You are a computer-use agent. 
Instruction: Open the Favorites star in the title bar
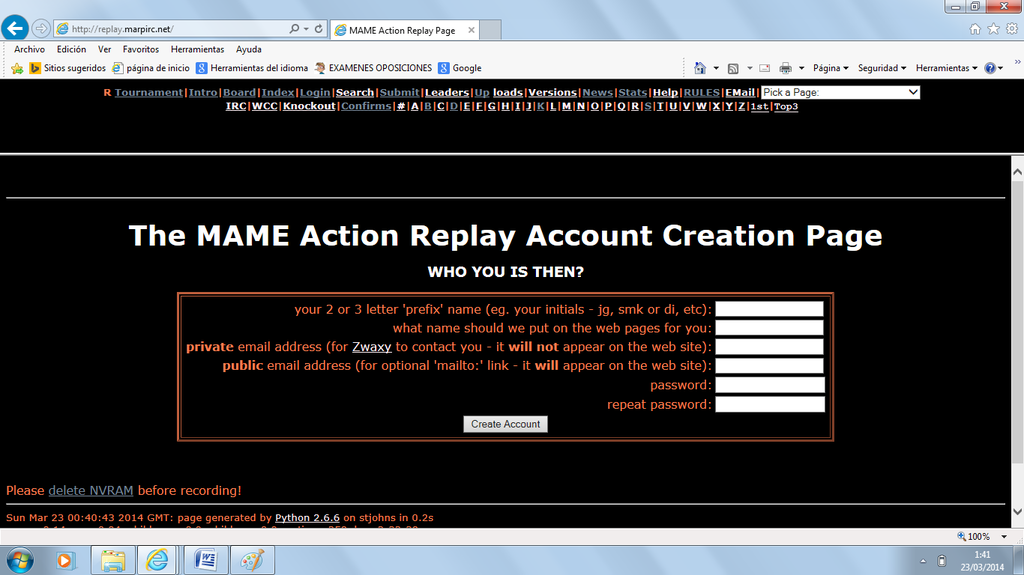[x=993, y=29]
